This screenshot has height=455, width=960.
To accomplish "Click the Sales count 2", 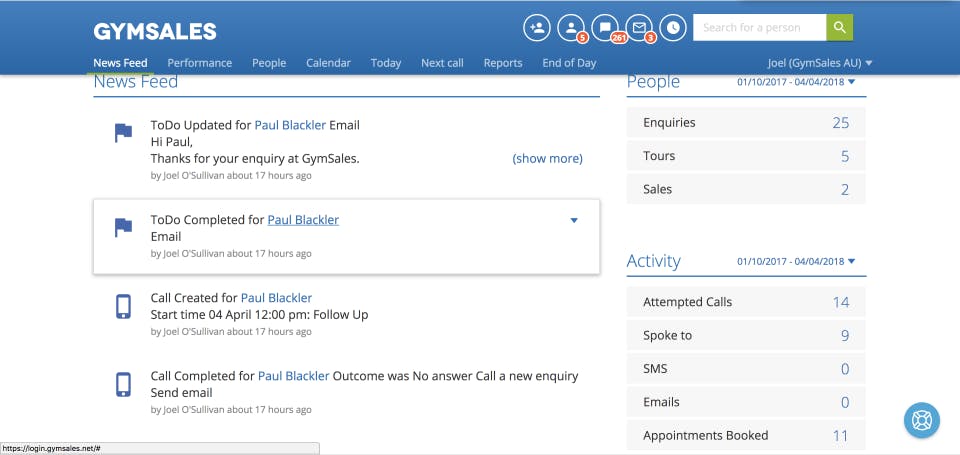I will pyautogui.click(x=845, y=189).
